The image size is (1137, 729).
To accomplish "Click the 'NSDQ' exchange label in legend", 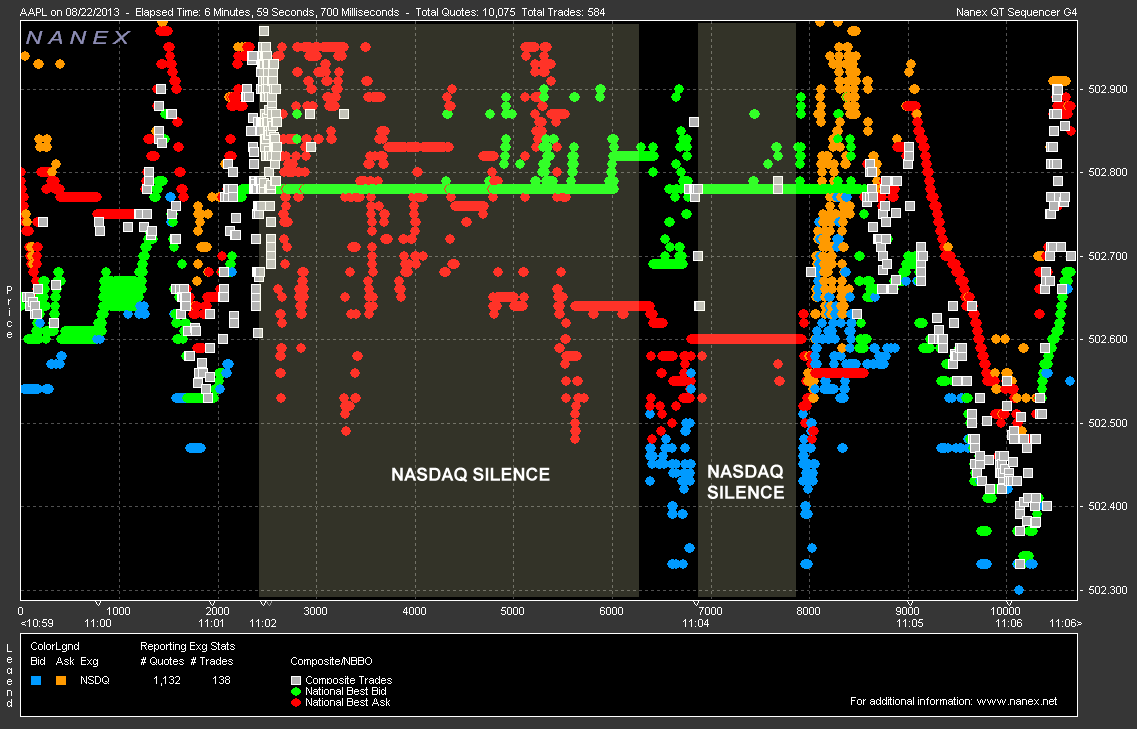I will [95, 680].
